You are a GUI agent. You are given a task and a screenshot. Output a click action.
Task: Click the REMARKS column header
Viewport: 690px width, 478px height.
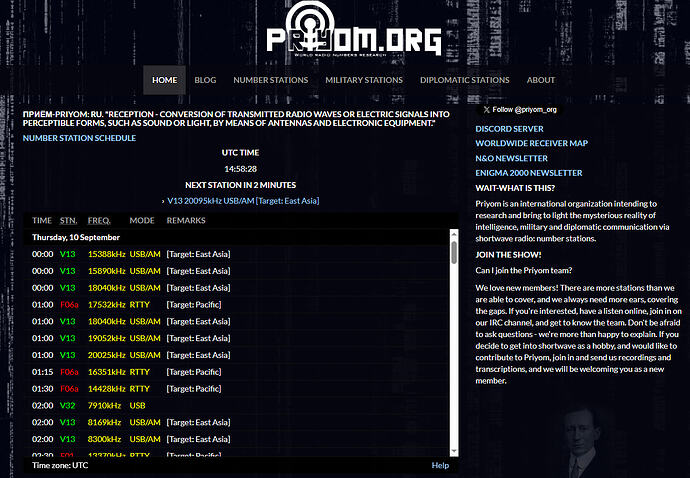click(186, 221)
